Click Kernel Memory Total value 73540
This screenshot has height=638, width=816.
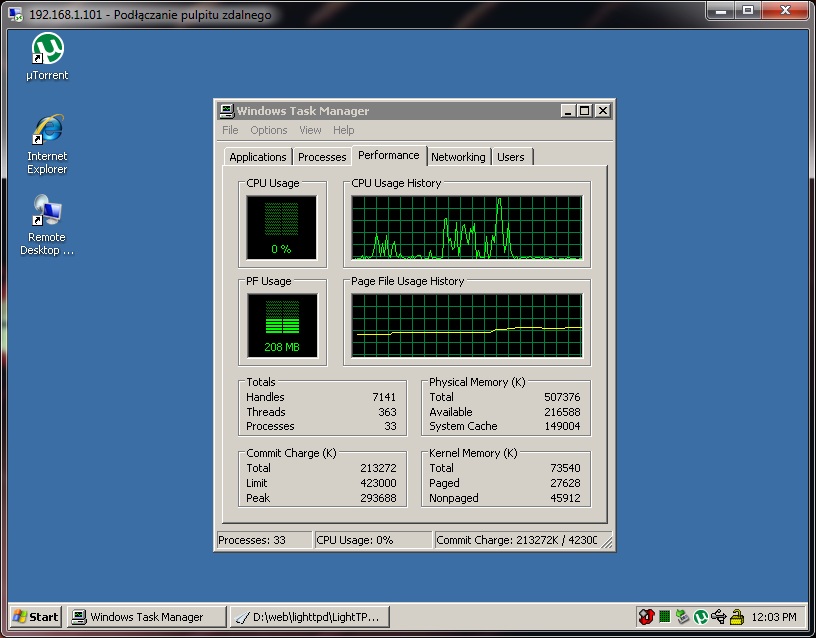coord(565,468)
